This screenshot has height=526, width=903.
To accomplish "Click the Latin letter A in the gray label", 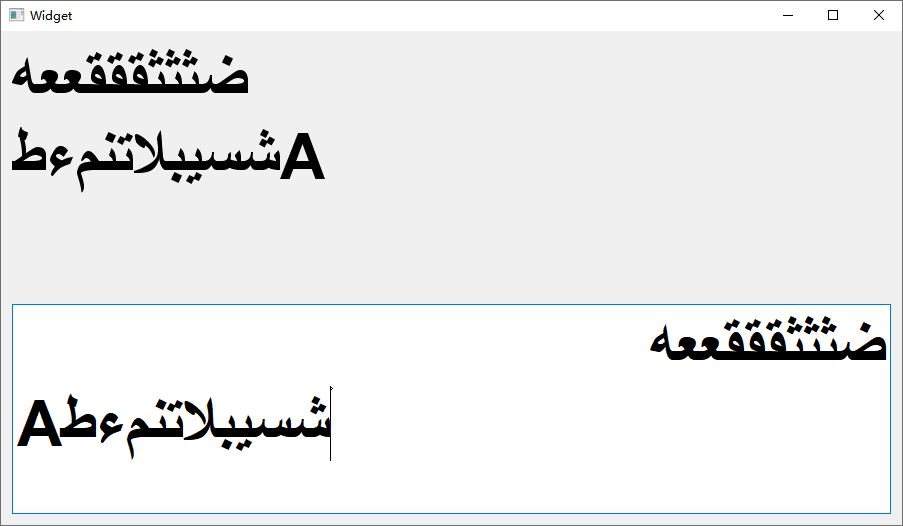I will pyautogui.click(x=303, y=157).
